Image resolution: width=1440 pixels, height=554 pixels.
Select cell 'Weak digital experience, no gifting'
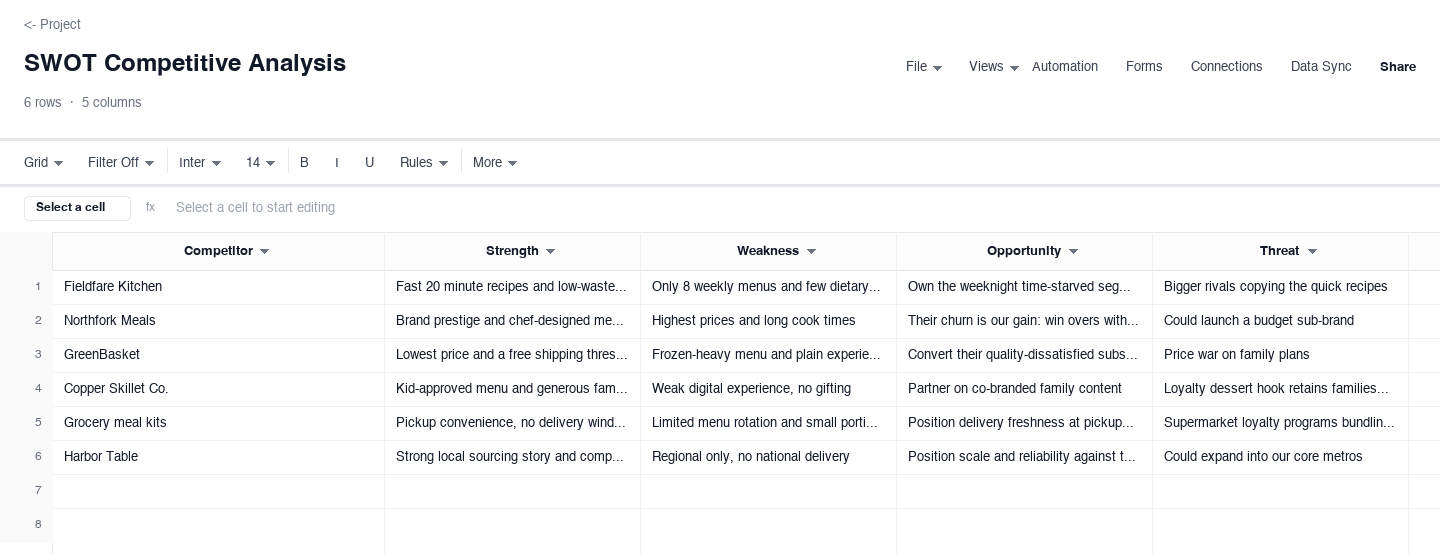click(x=768, y=389)
